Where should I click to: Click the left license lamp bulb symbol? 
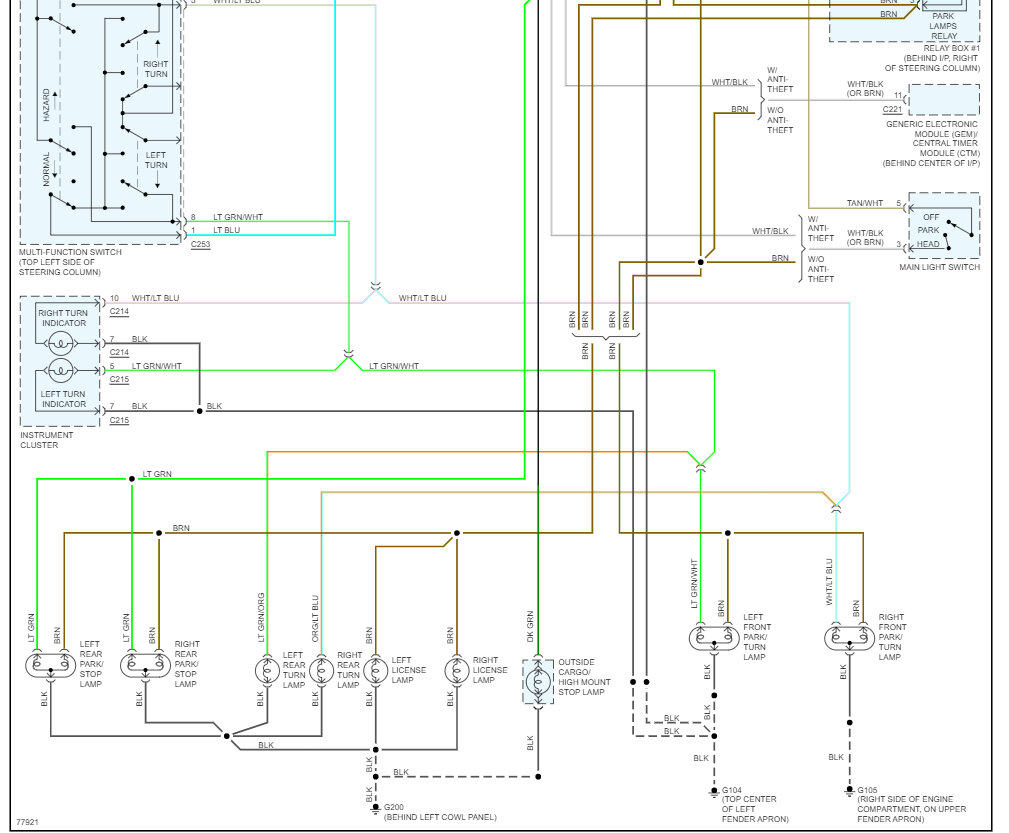pyautogui.click(x=376, y=671)
